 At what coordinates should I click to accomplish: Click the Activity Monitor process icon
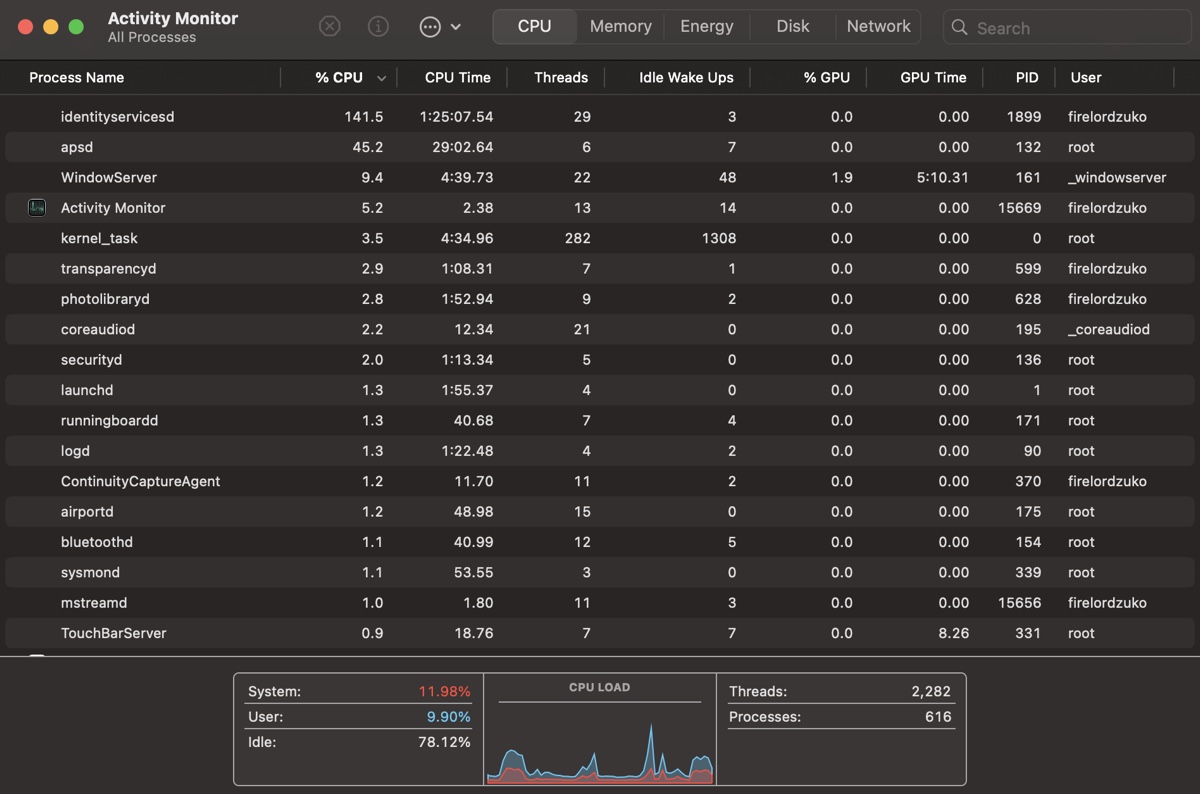click(x=37, y=208)
